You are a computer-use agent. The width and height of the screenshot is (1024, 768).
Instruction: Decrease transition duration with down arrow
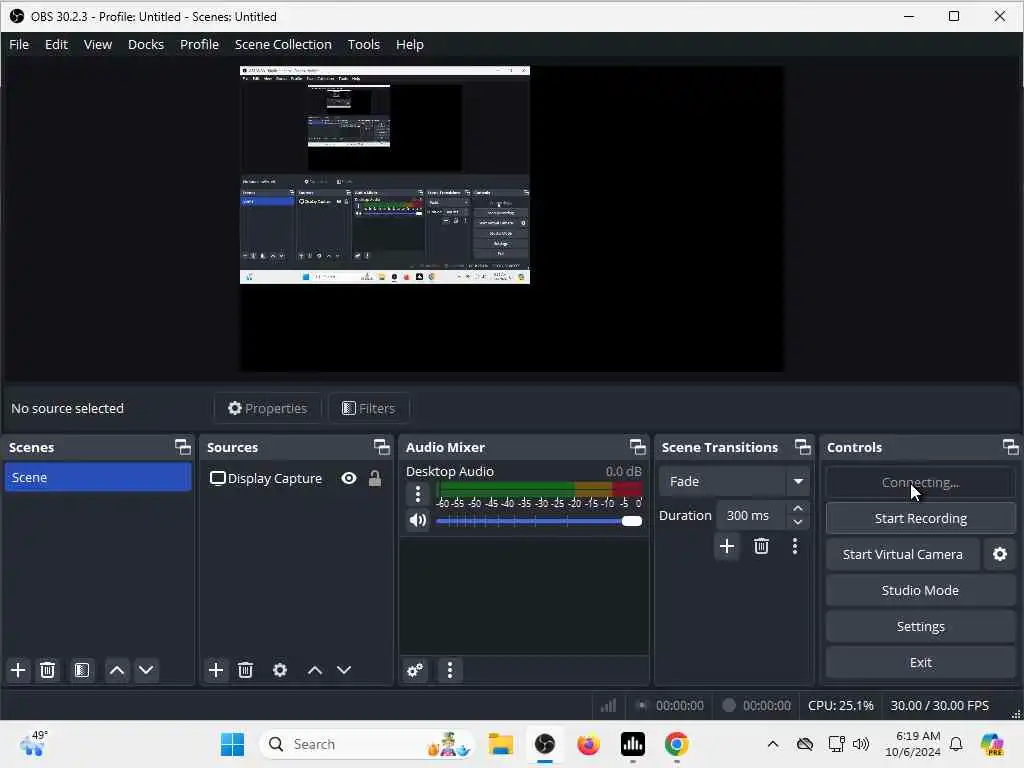tap(797, 522)
